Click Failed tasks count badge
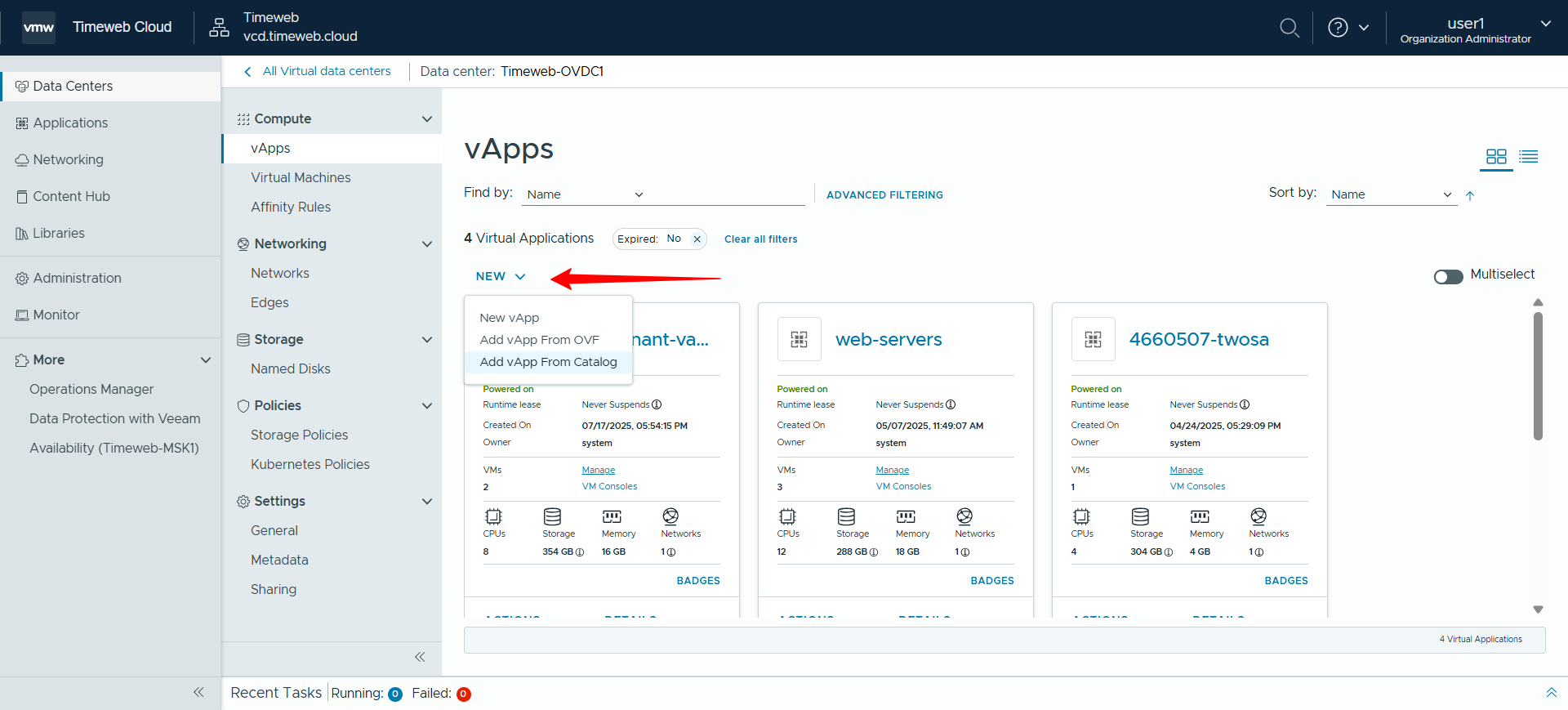Image resolution: width=1568 pixels, height=710 pixels. coord(463,694)
